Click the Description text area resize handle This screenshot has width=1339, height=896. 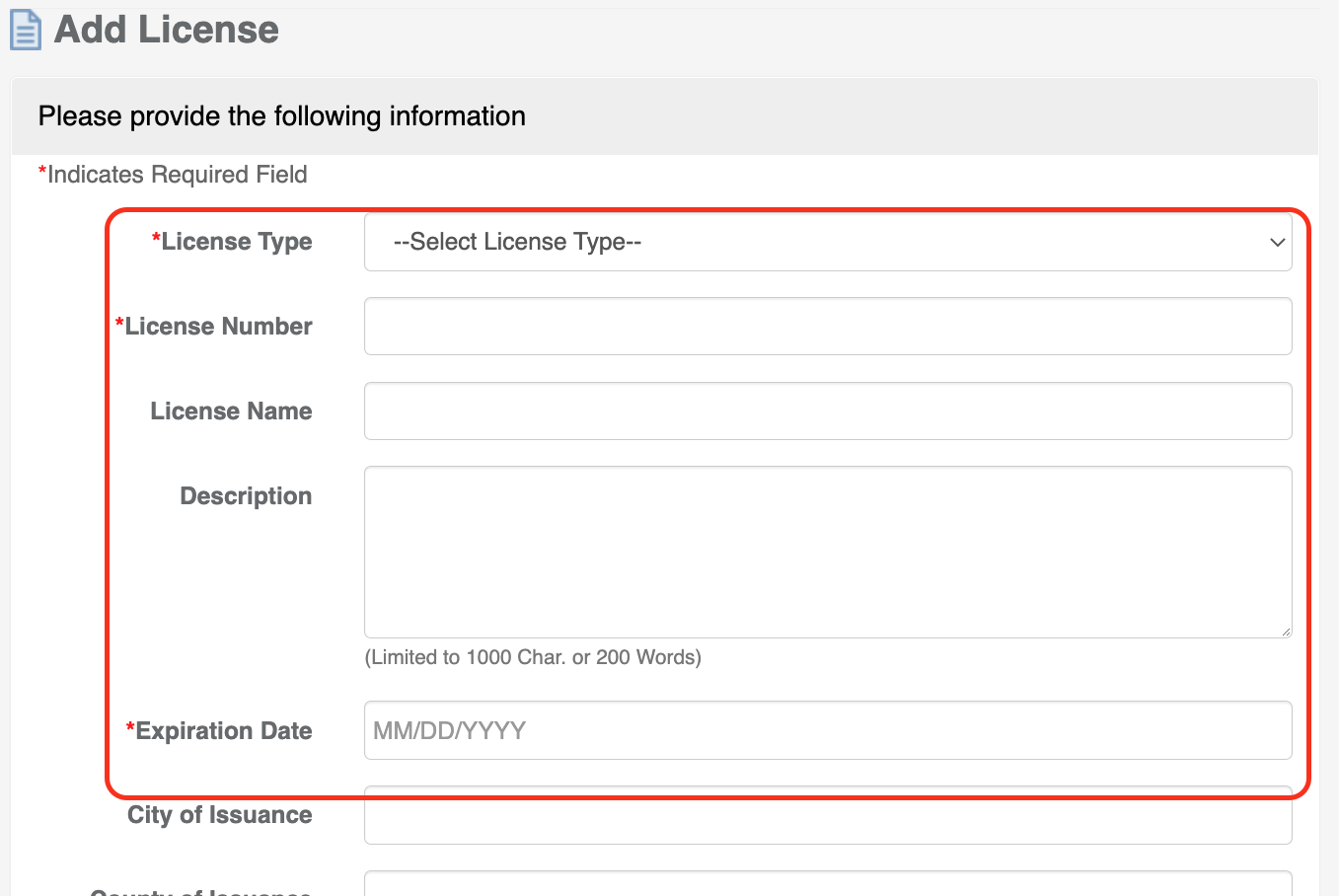coord(1285,631)
